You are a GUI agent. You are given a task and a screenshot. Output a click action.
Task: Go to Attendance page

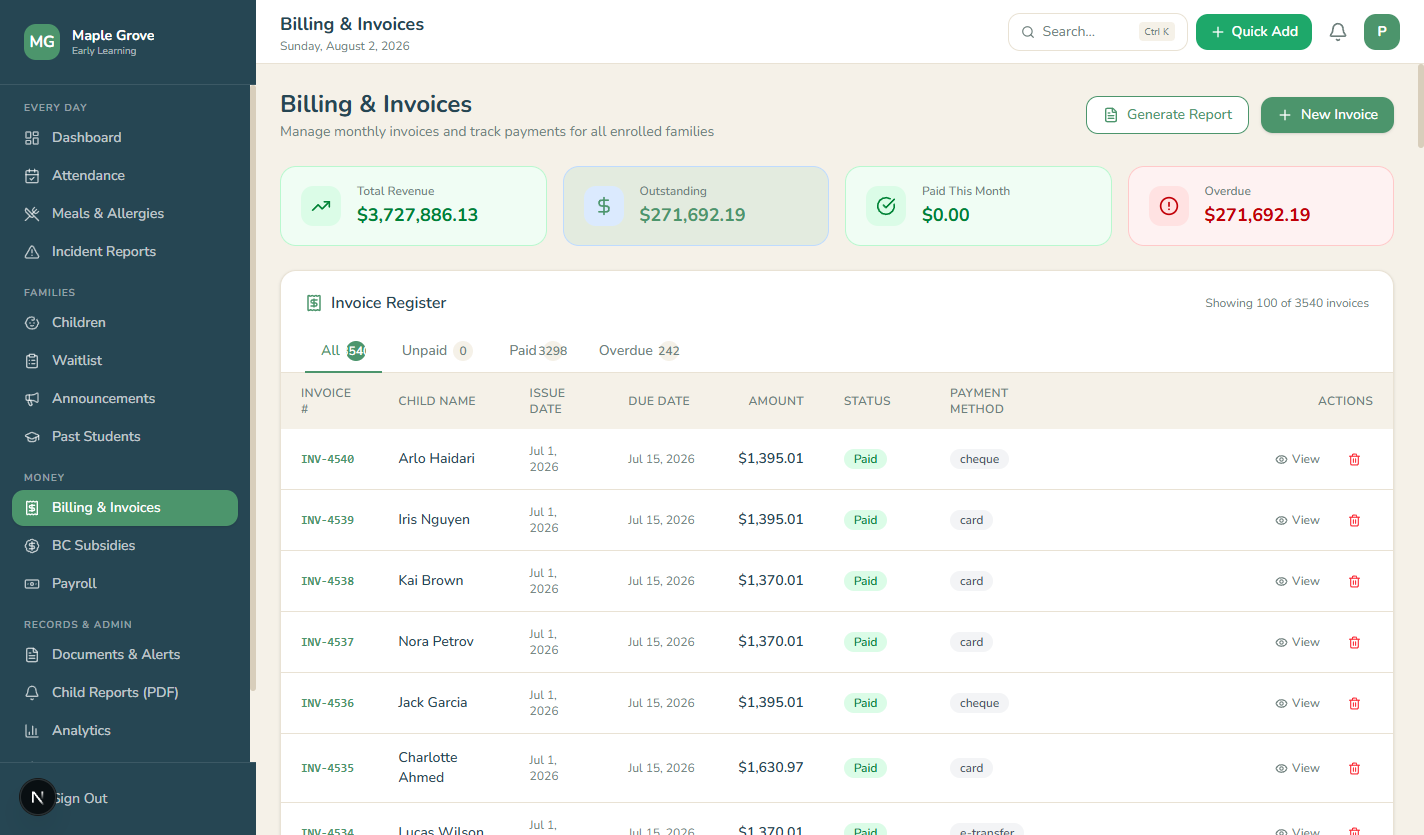125,176
